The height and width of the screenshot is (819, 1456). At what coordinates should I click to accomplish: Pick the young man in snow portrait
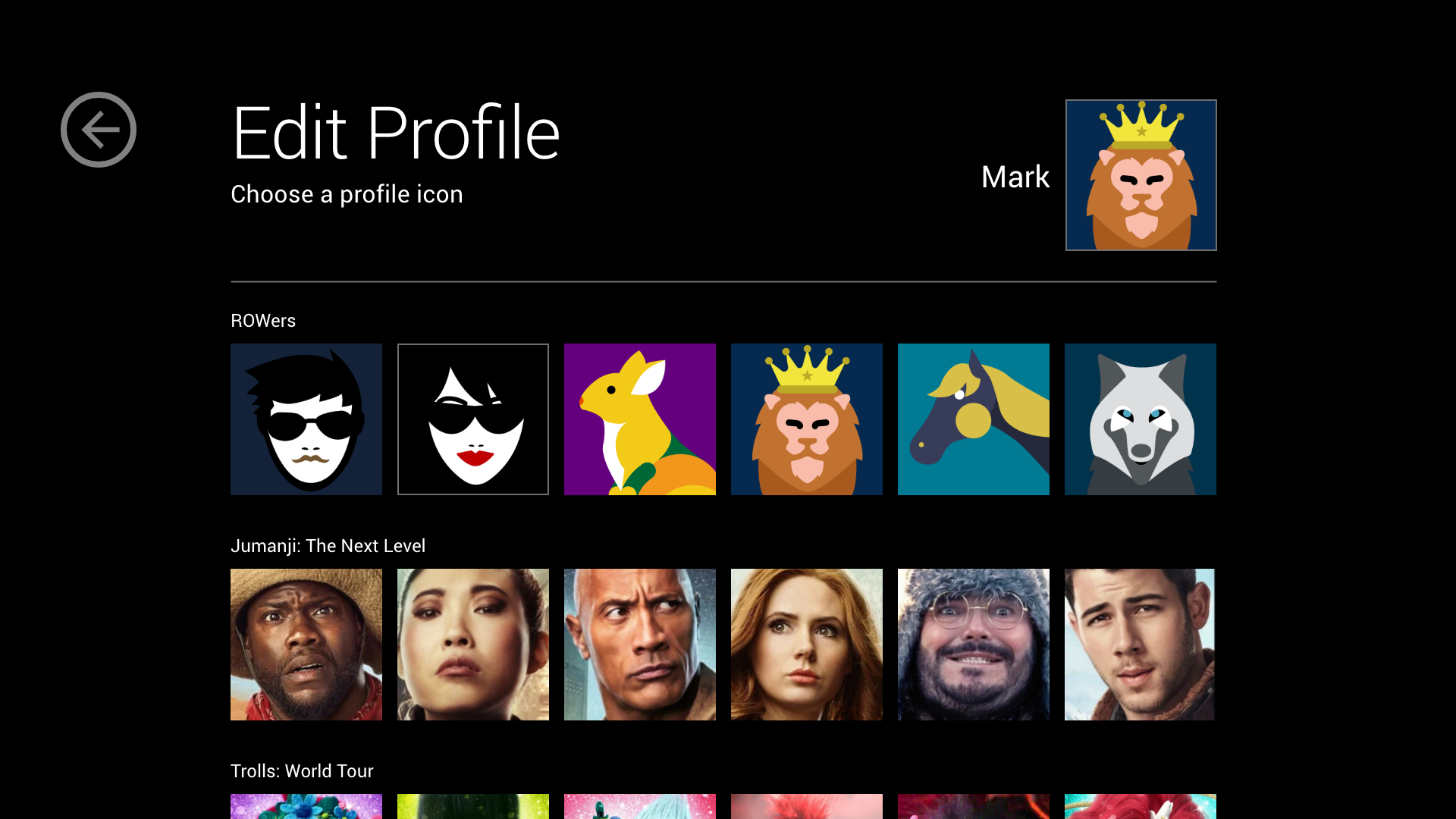click(x=1139, y=645)
